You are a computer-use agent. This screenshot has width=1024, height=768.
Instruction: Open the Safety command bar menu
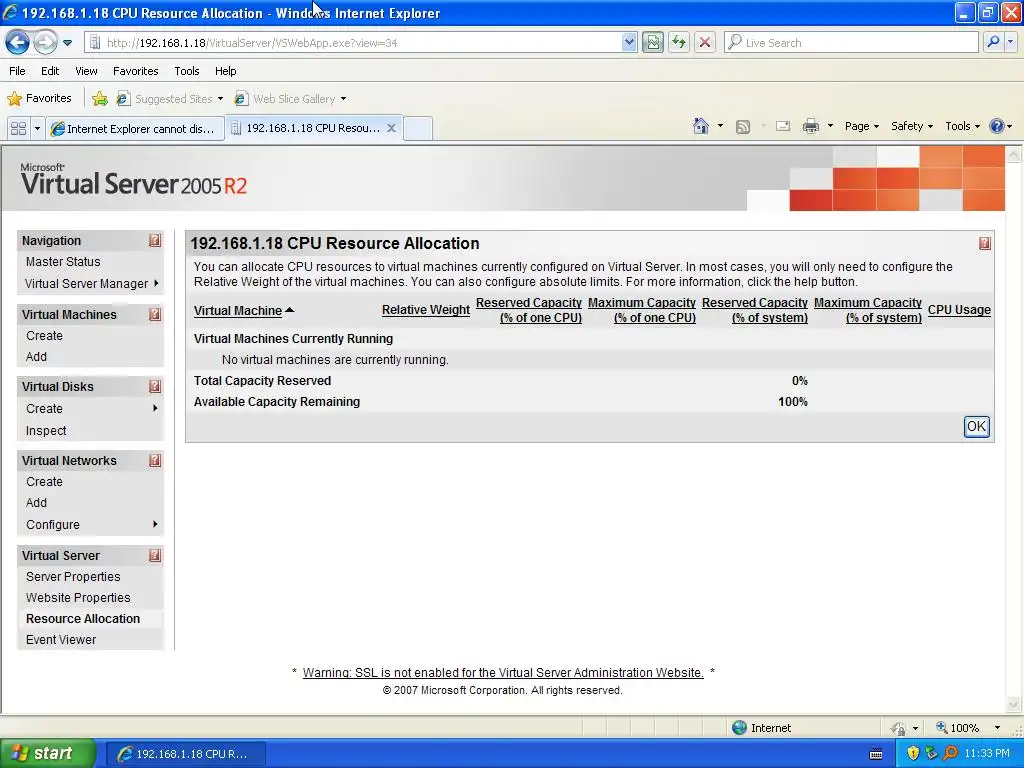(x=912, y=126)
